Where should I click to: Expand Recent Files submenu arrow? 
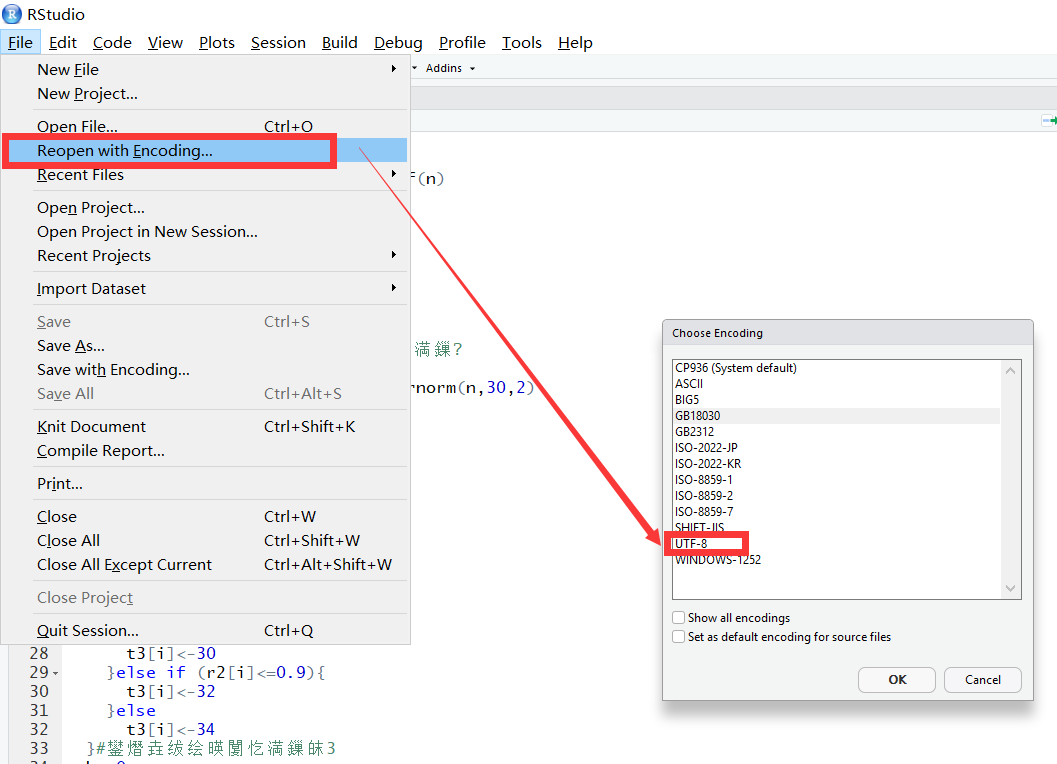[x=394, y=174]
